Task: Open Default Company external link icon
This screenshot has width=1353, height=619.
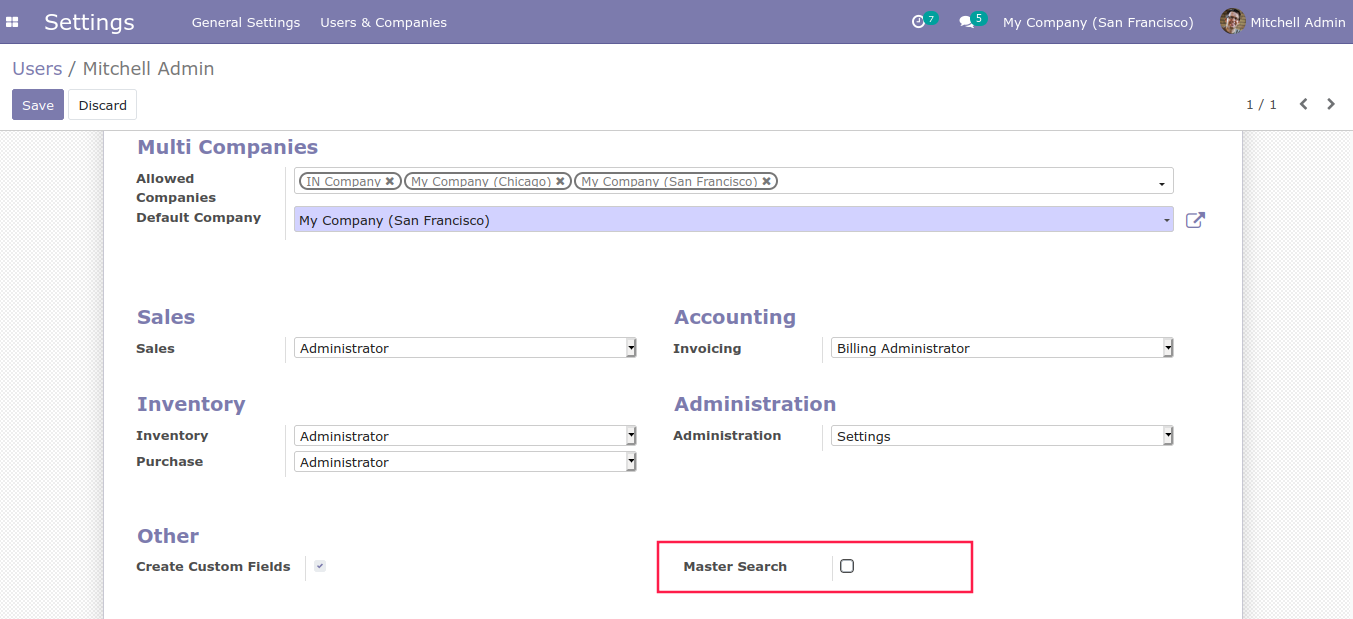Action: [x=1195, y=220]
